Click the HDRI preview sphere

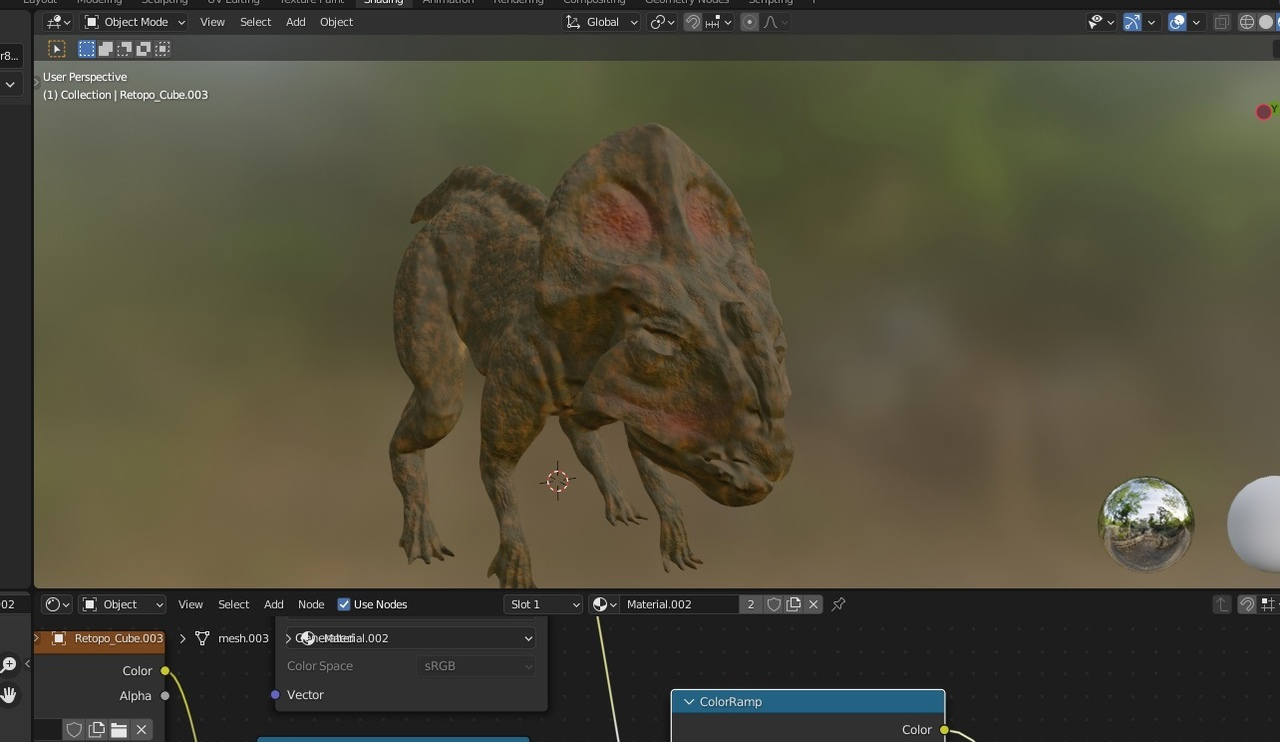point(1145,524)
